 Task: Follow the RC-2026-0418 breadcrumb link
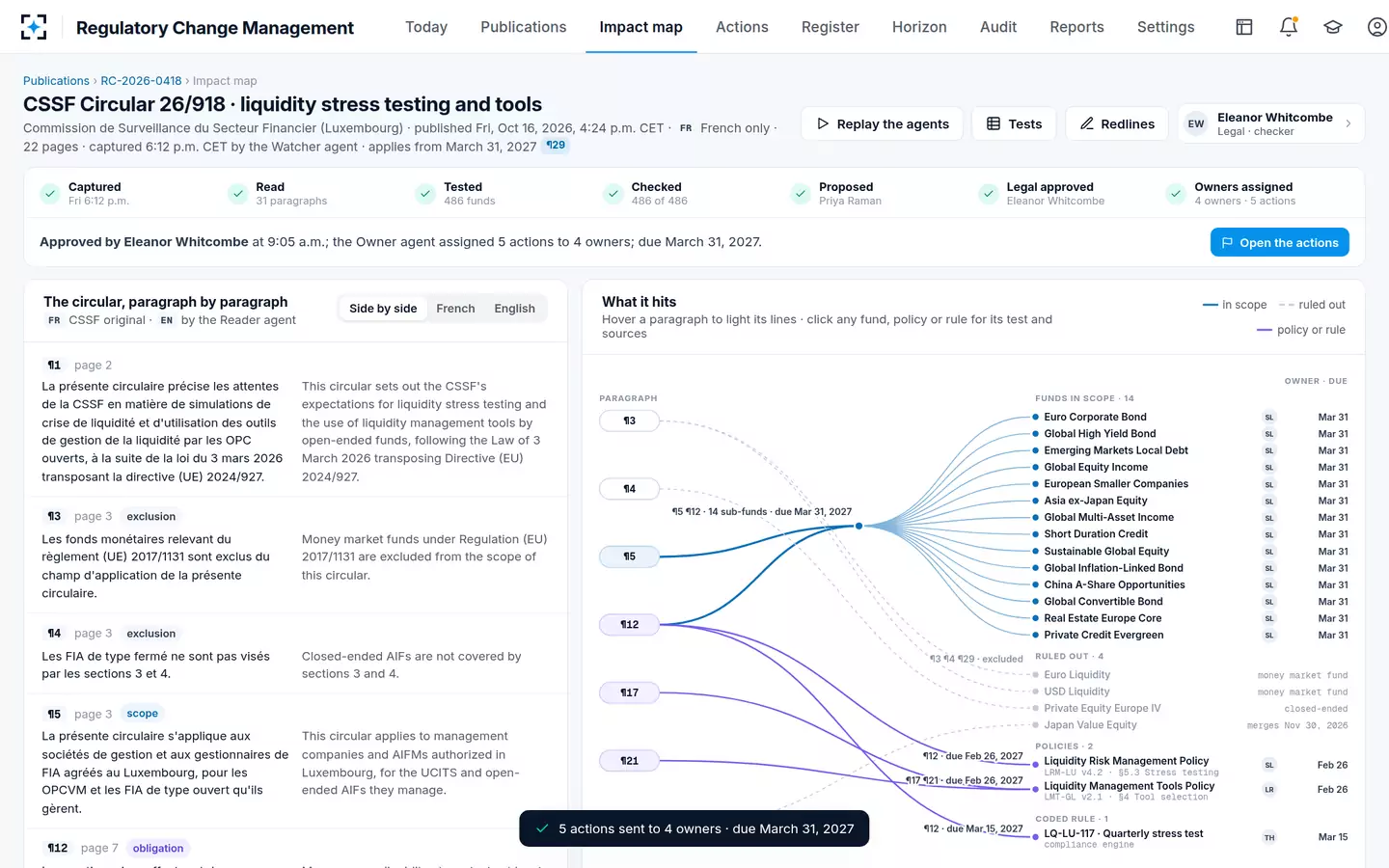pyautogui.click(x=141, y=81)
